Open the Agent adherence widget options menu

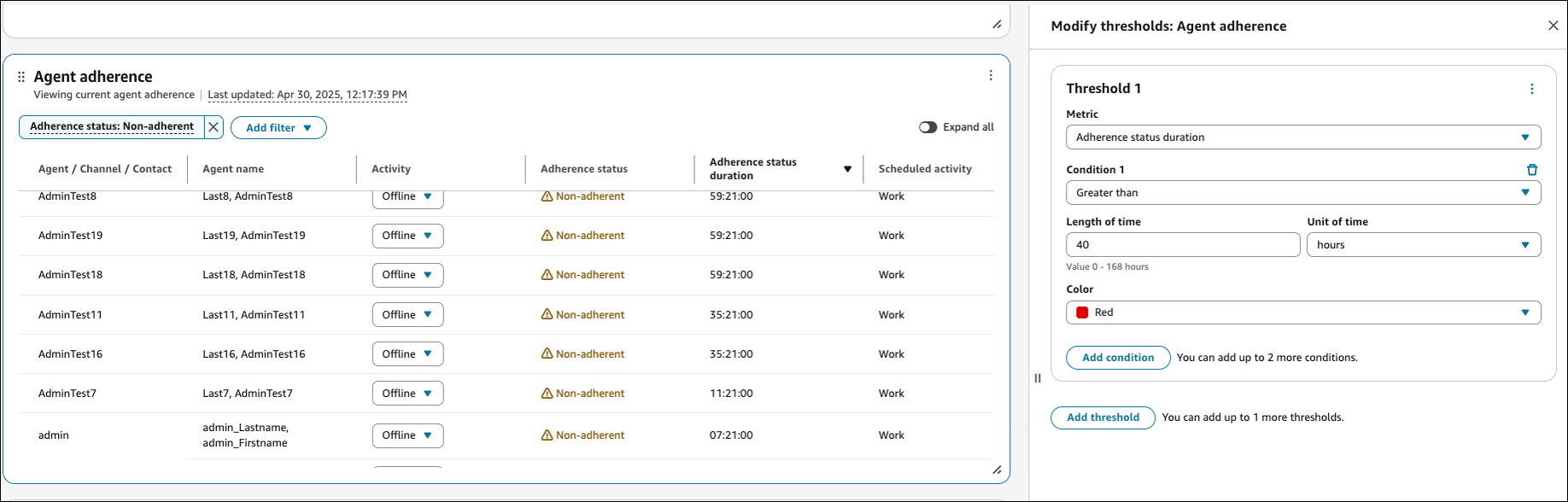991,75
